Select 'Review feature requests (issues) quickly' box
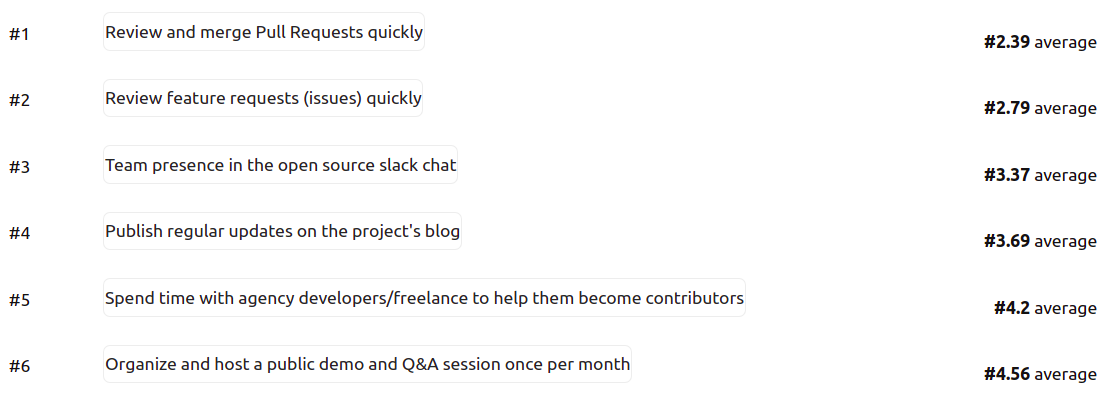Image resolution: width=1117 pixels, height=395 pixels. (x=263, y=98)
